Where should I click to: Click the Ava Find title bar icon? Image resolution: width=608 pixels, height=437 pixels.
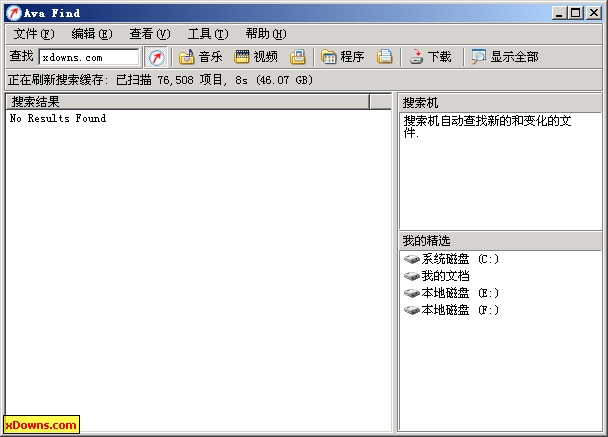[14, 13]
